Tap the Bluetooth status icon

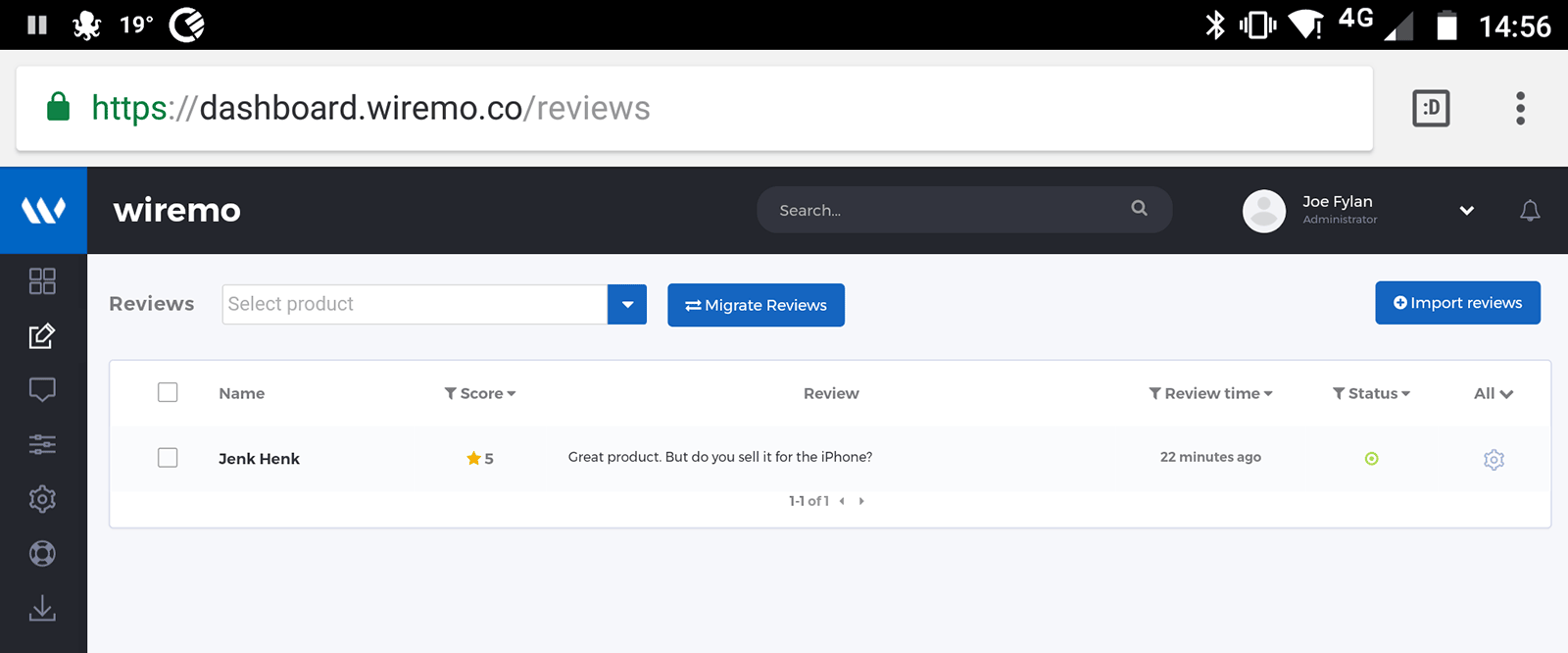click(x=1215, y=25)
